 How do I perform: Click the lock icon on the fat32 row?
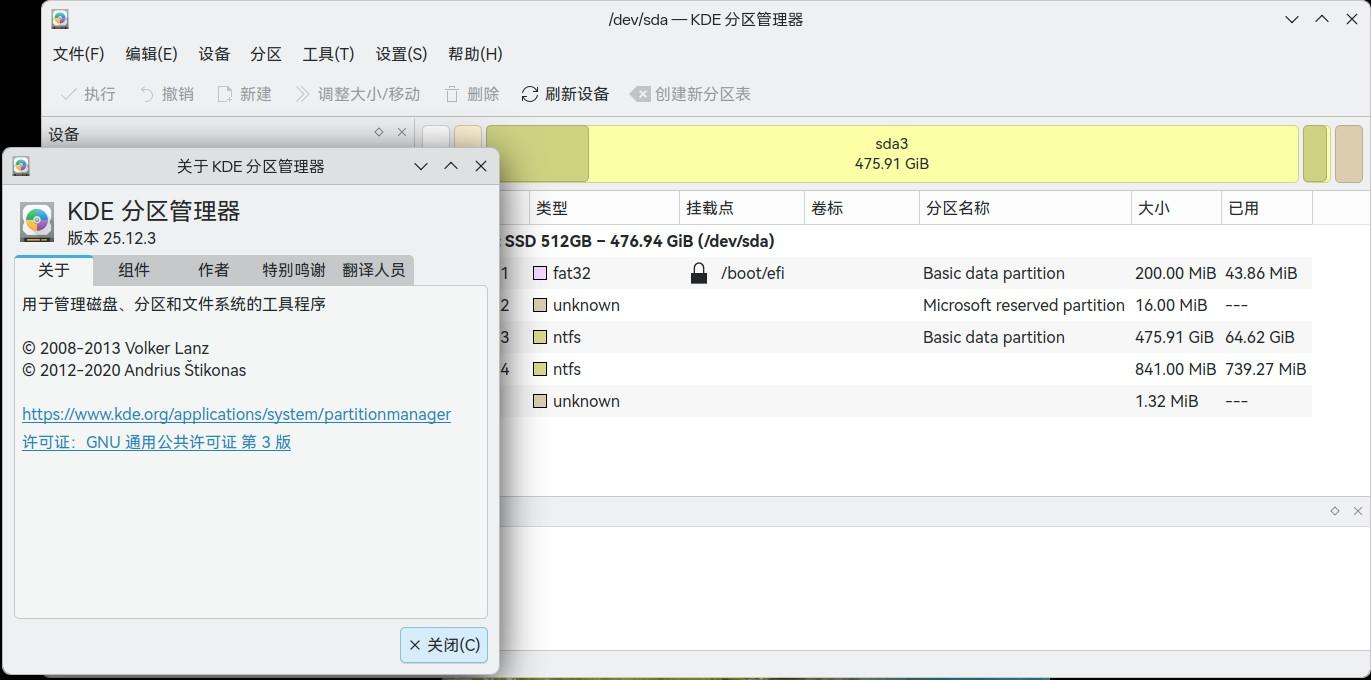tap(699, 273)
